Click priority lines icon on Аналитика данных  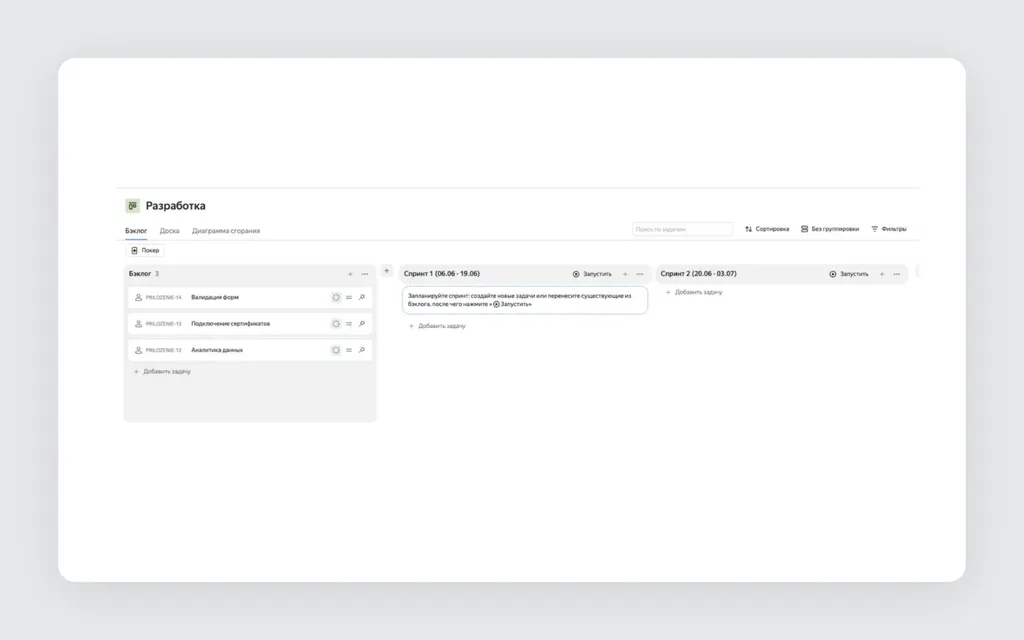349,350
